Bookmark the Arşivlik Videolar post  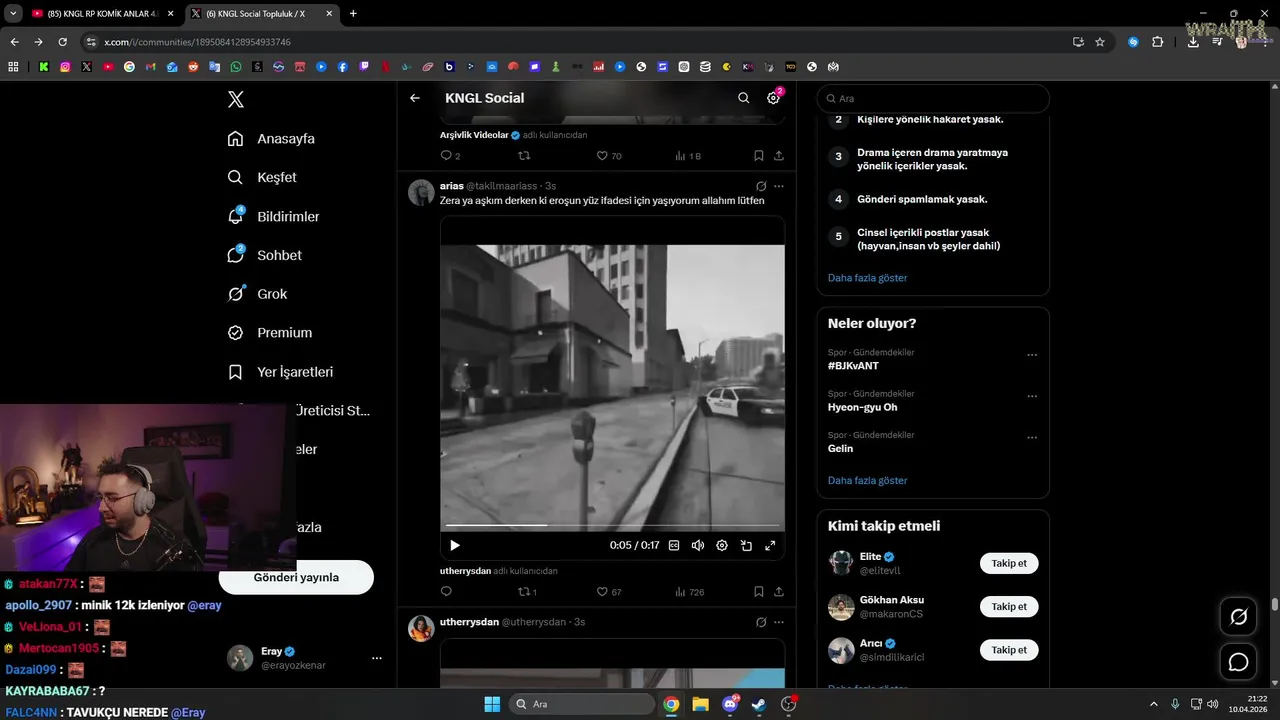[x=759, y=156]
